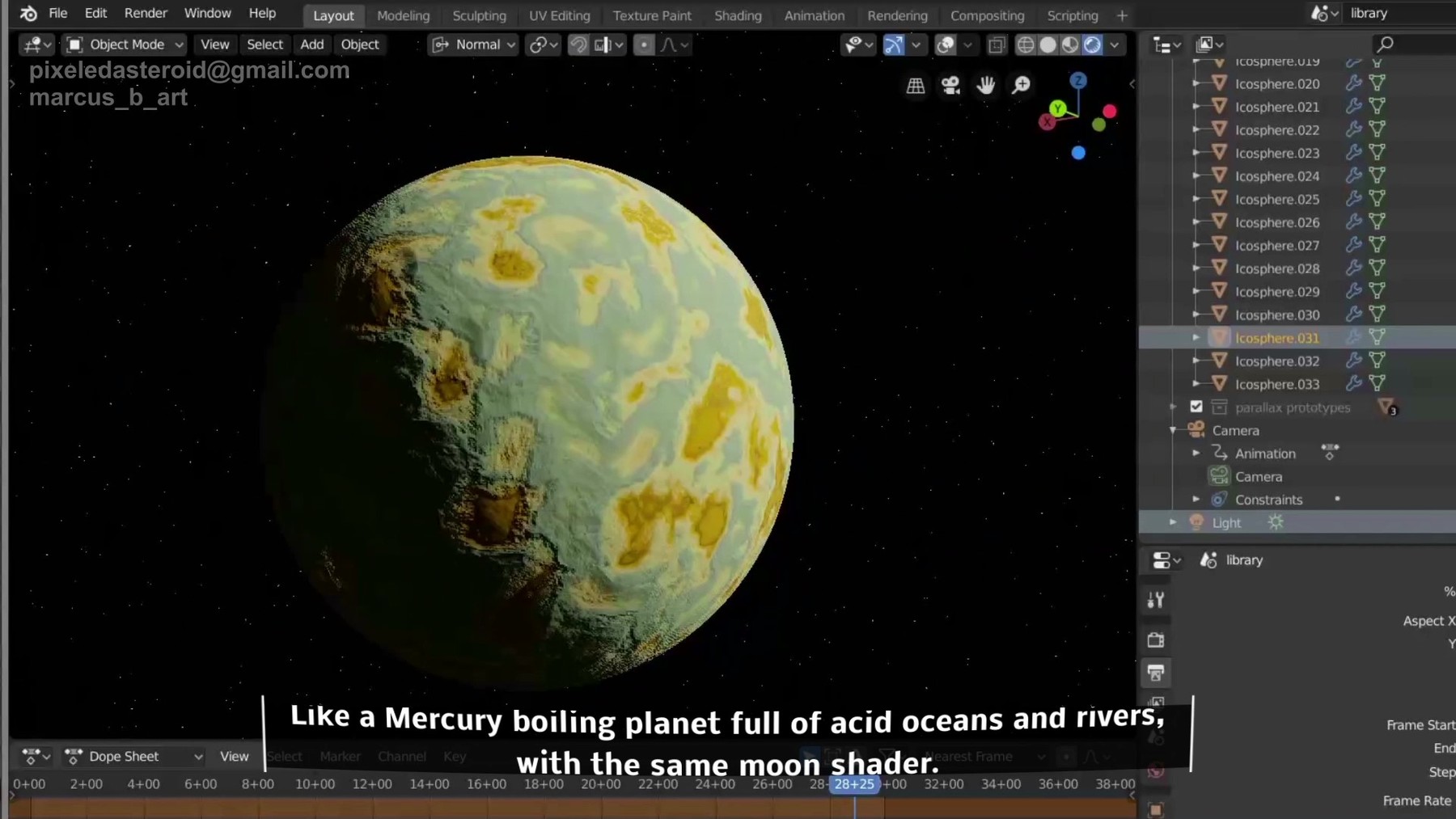
Task: Toggle viewport overlays
Action: 945,44
